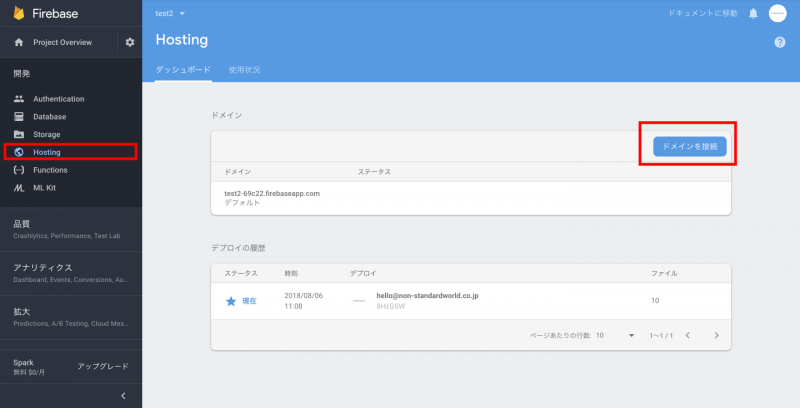Click the deploy avatar next to email
This screenshot has height=408, width=800.
(359, 301)
